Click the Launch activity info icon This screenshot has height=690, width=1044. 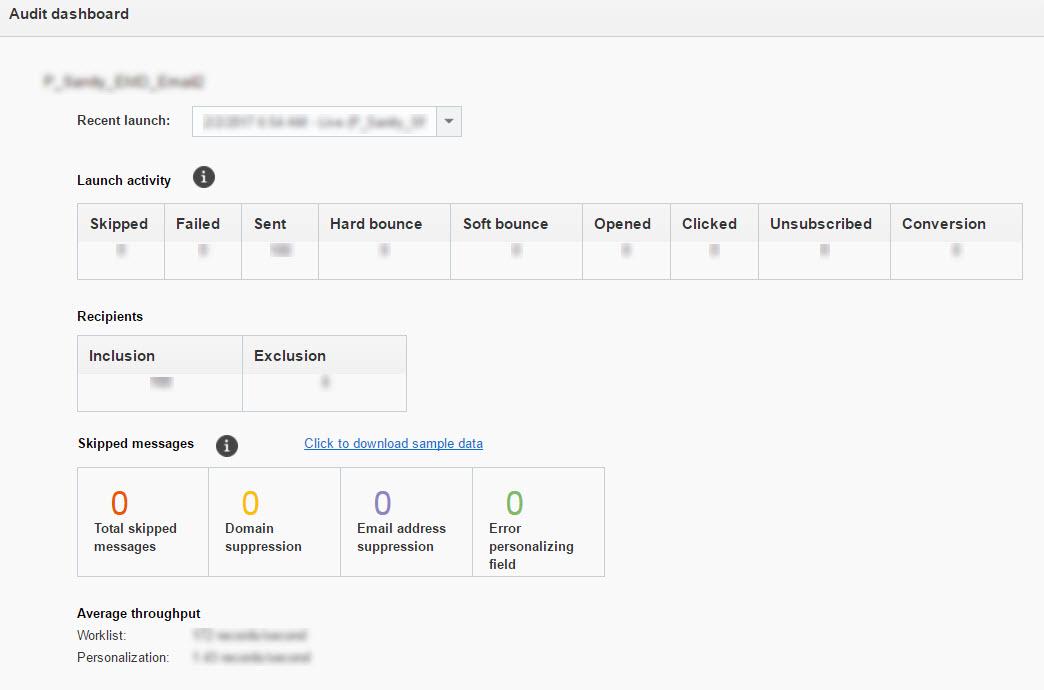pyautogui.click(x=204, y=178)
